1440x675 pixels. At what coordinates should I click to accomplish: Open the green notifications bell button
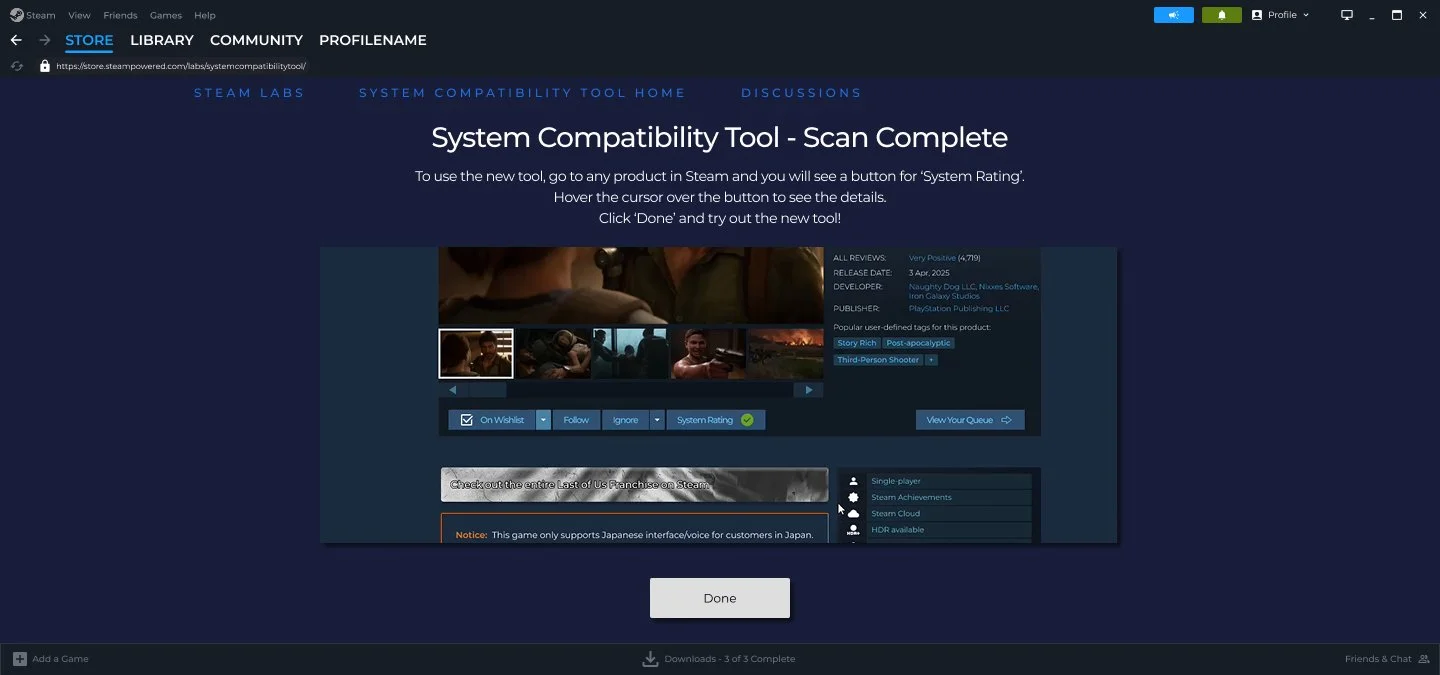[x=1221, y=15]
